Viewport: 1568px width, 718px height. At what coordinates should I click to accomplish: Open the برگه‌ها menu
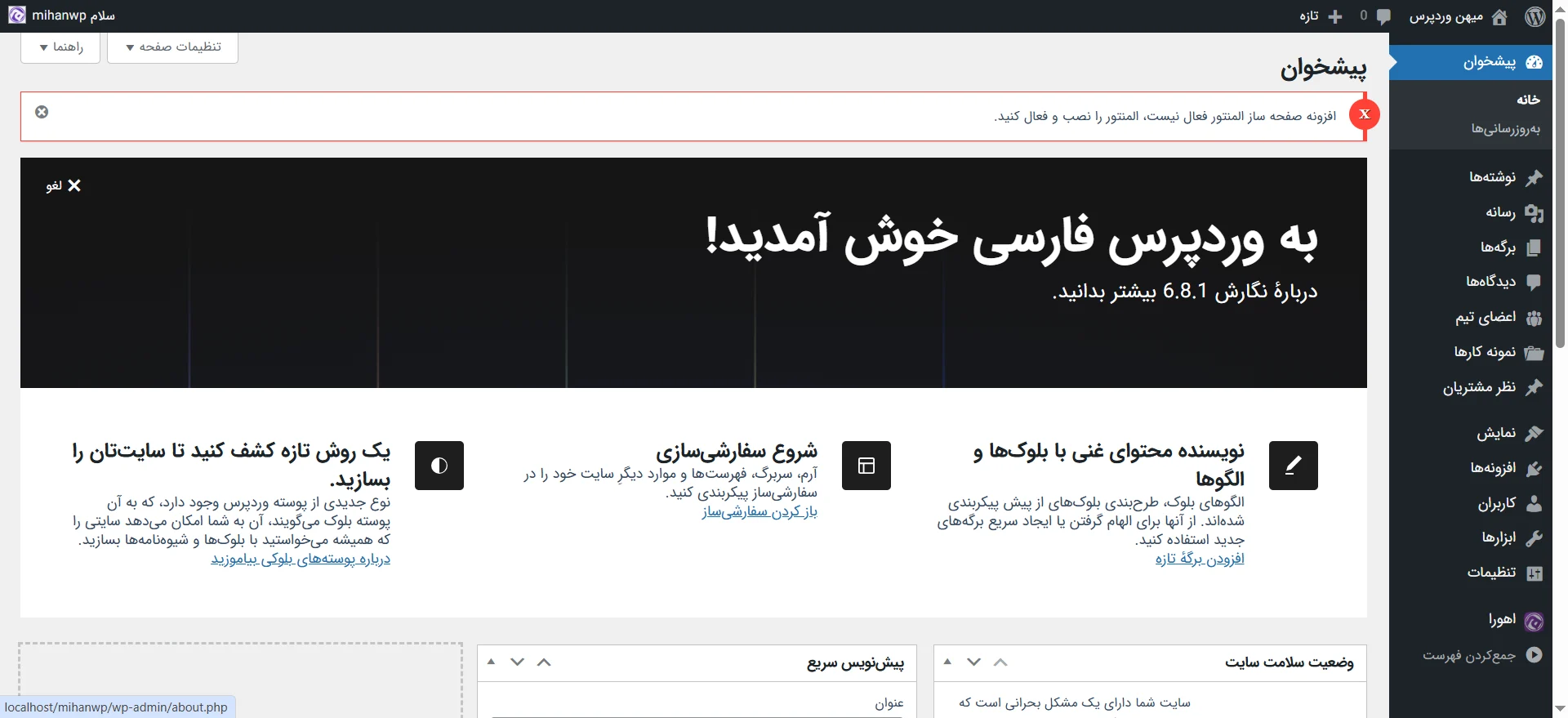click(1470, 248)
